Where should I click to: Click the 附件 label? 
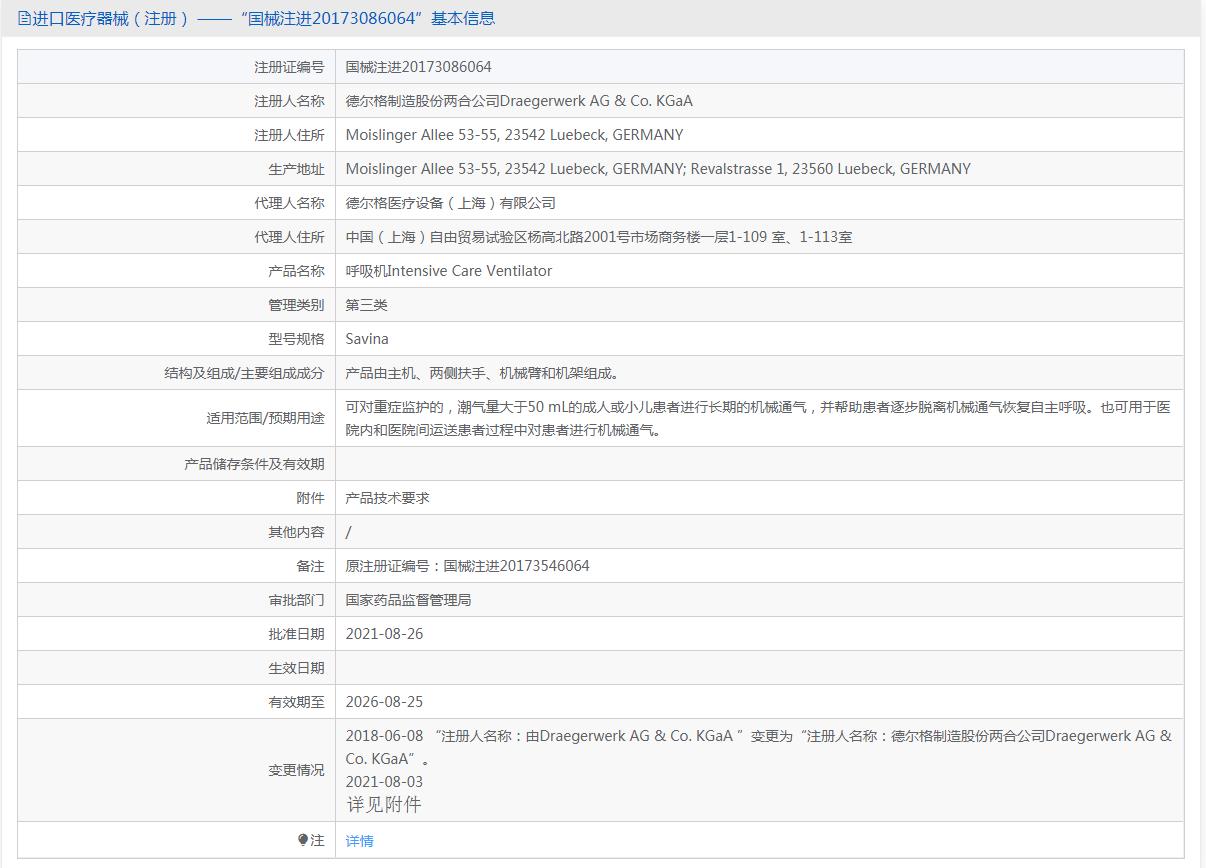point(310,498)
